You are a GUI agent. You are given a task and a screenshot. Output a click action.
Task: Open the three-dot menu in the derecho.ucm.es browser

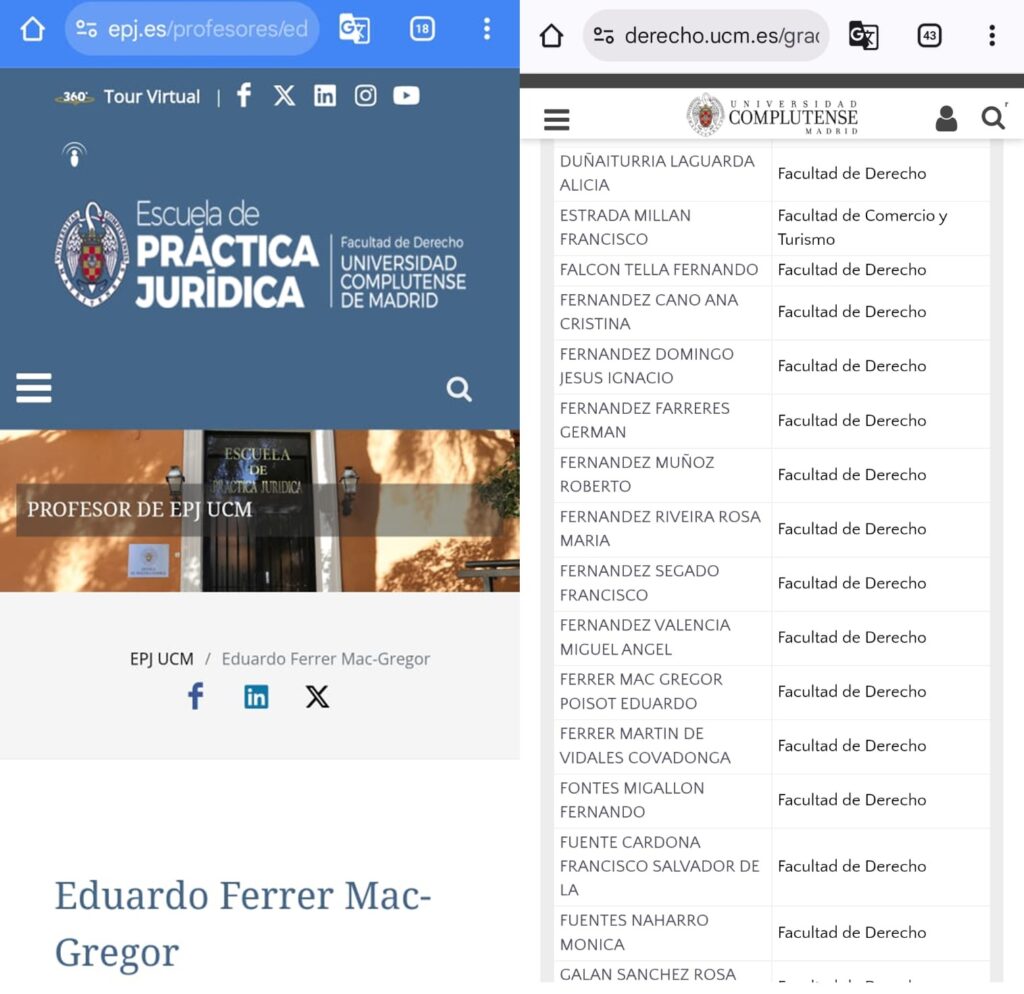(x=992, y=35)
